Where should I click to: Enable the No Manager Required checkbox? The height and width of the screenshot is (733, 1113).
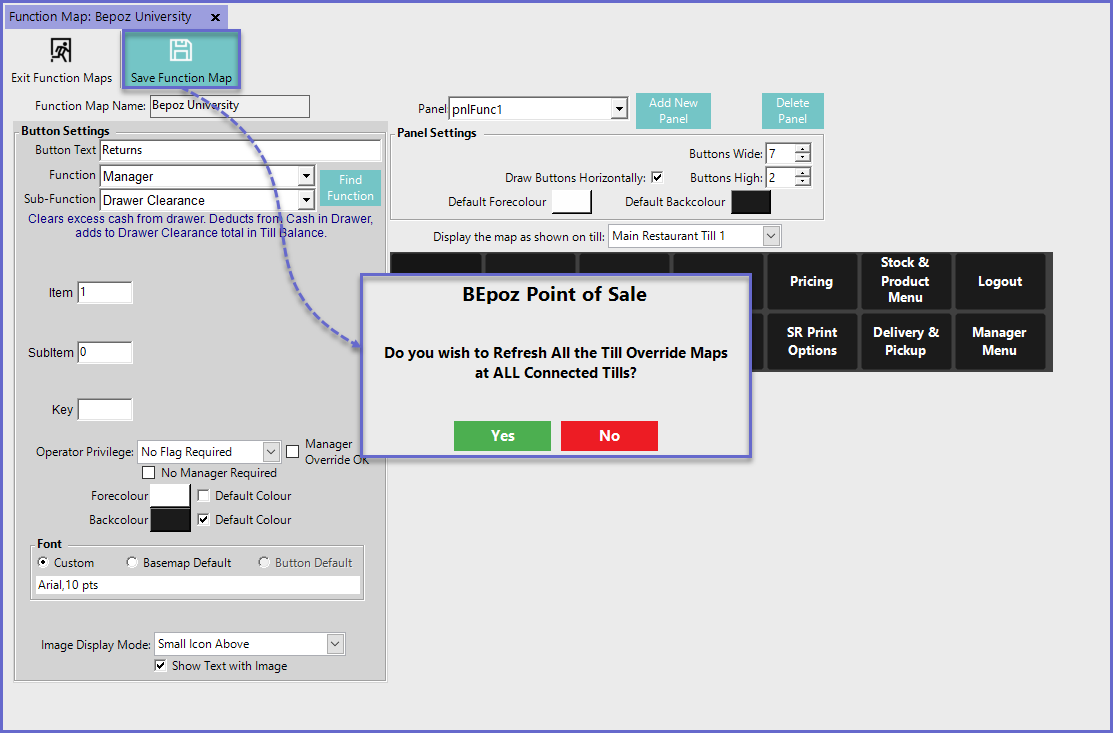tap(149, 473)
